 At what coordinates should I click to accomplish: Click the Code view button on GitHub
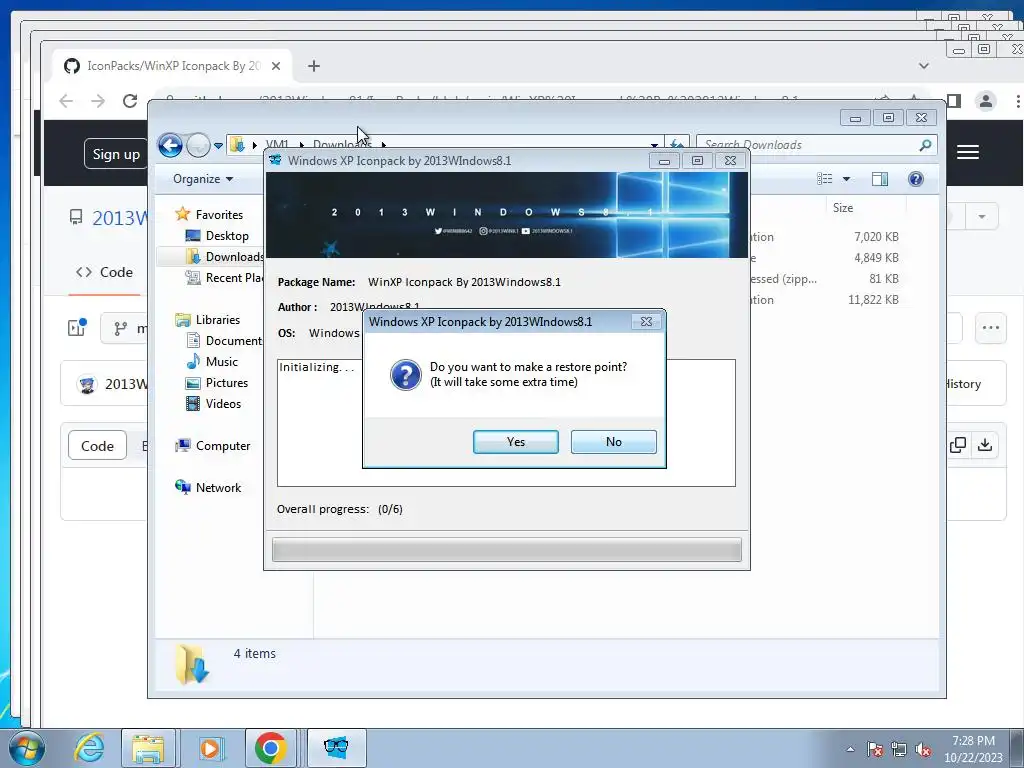[x=97, y=445]
